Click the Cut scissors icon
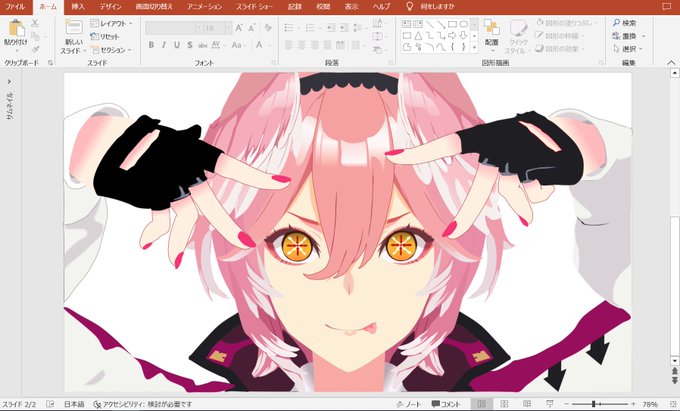This screenshot has height=411, width=680. pos(35,23)
